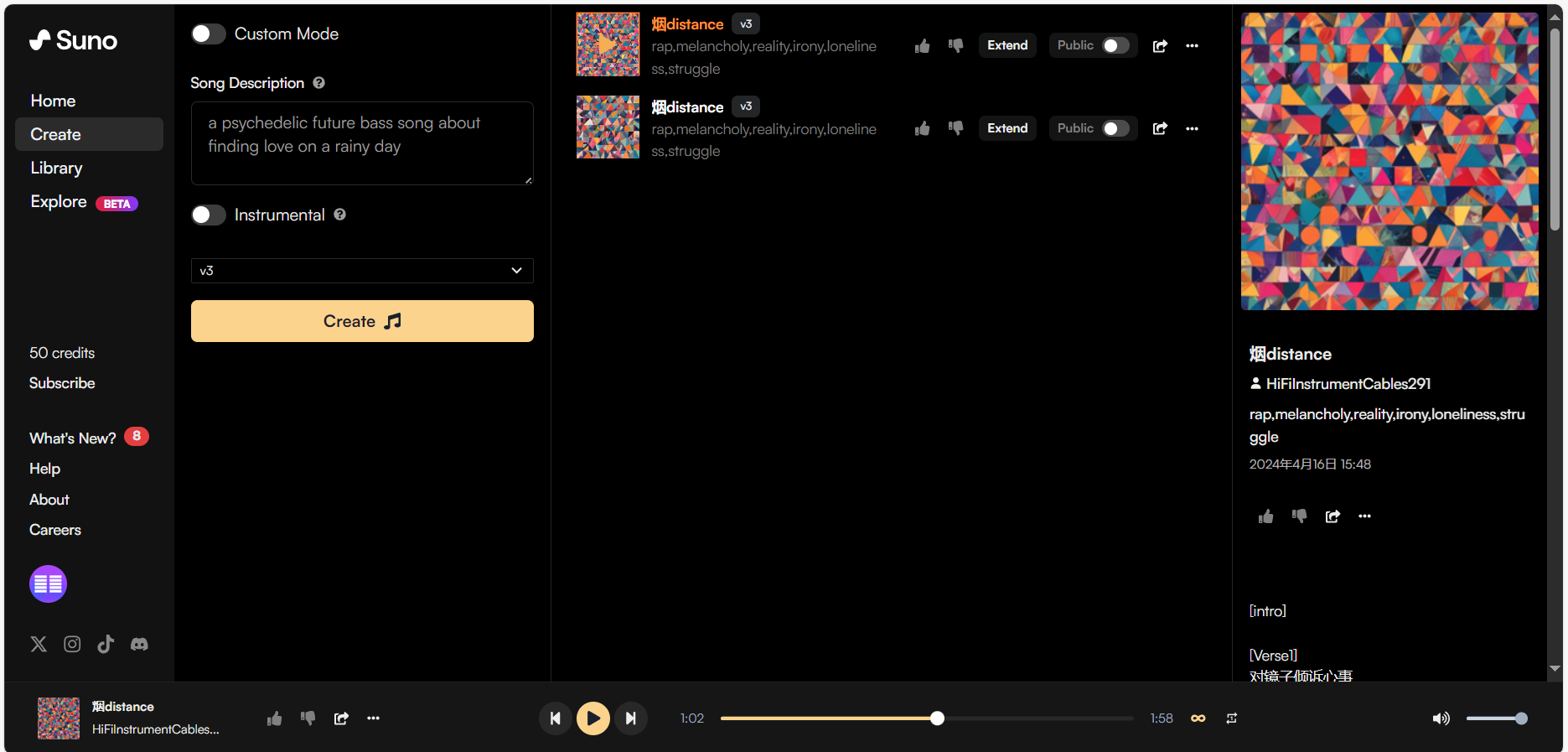Skip to previous track in player
The width and height of the screenshot is (1568, 752).
point(555,718)
